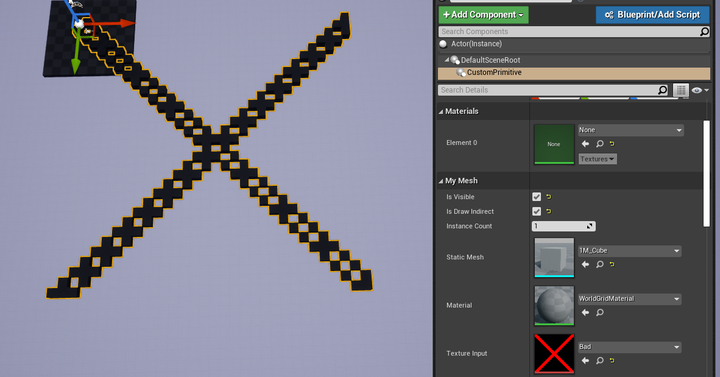Browse to Static Mesh in Content Browser
This screenshot has width=720, height=377.
(599, 264)
